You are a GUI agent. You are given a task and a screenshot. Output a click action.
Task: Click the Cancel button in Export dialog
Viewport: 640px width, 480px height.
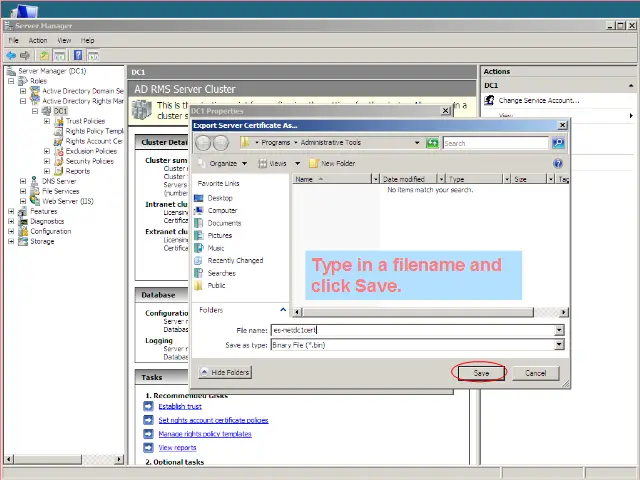536,373
